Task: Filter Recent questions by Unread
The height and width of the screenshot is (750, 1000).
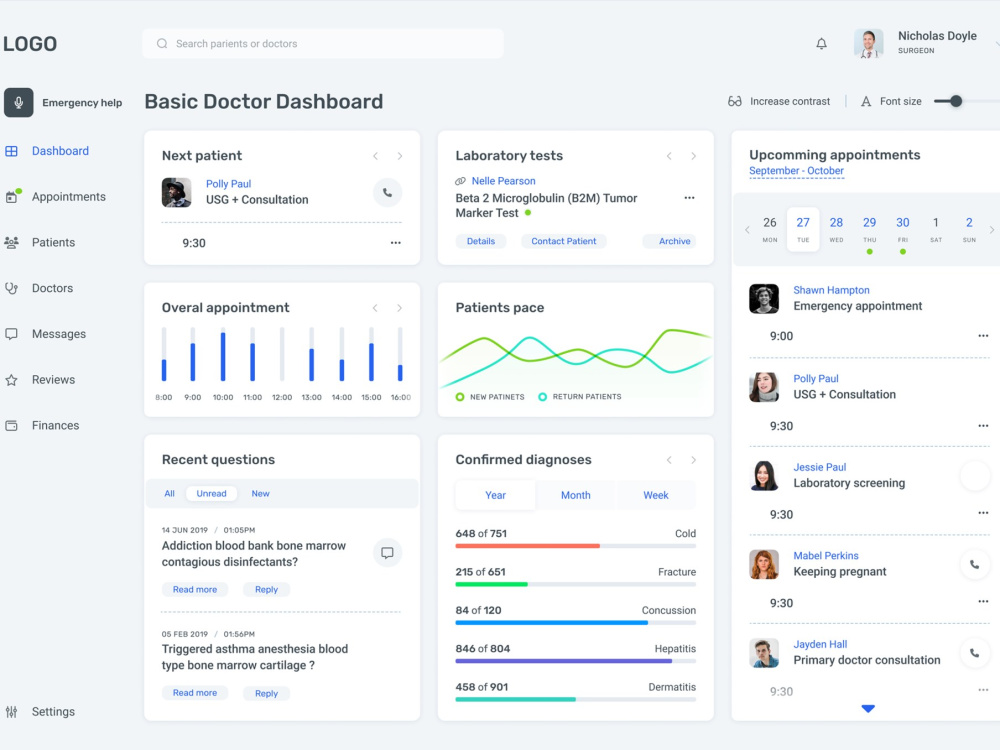Action: coord(211,494)
